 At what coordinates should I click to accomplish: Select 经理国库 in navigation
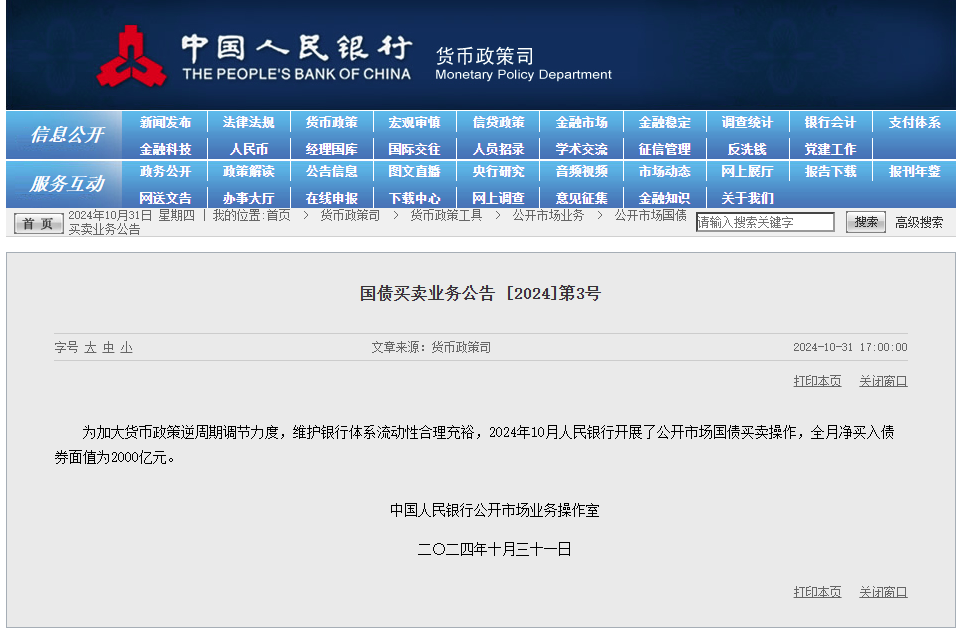(x=331, y=149)
